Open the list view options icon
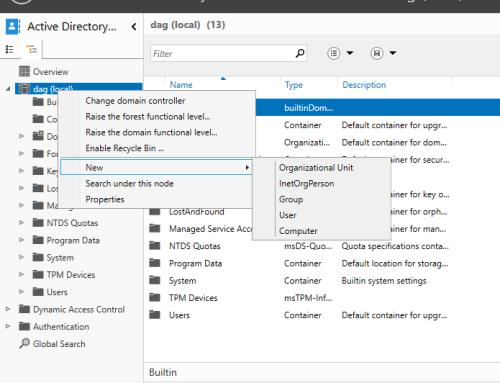This screenshot has height=383, width=500. tap(334, 53)
